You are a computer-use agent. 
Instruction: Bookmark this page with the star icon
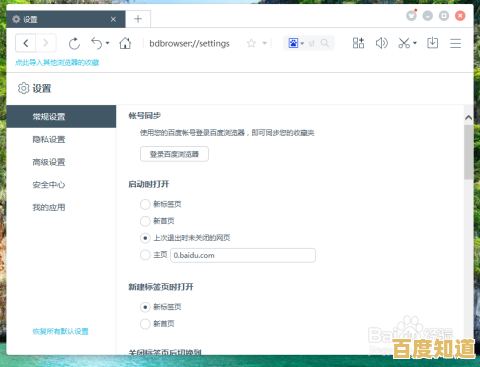pyautogui.click(x=251, y=43)
